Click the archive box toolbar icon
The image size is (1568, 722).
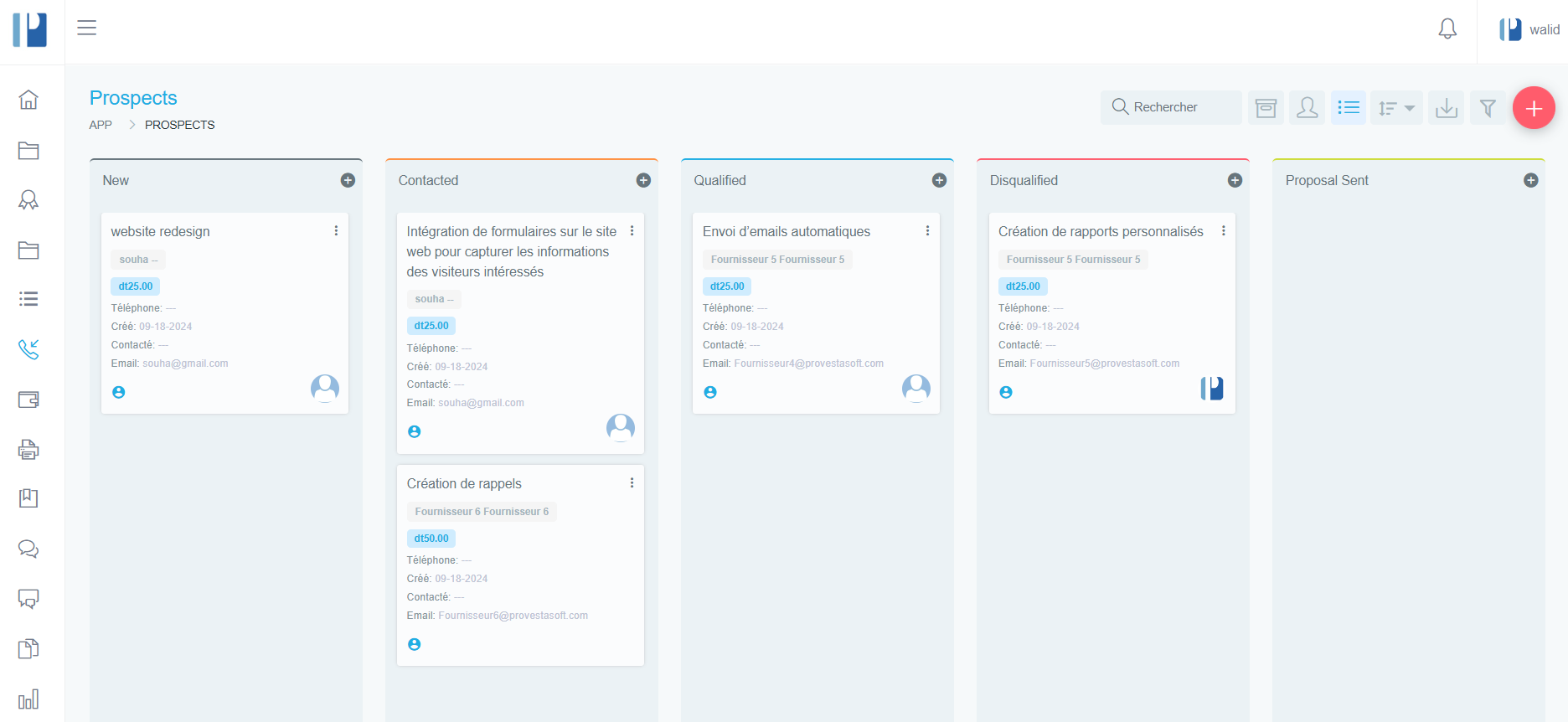[x=1266, y=108]
